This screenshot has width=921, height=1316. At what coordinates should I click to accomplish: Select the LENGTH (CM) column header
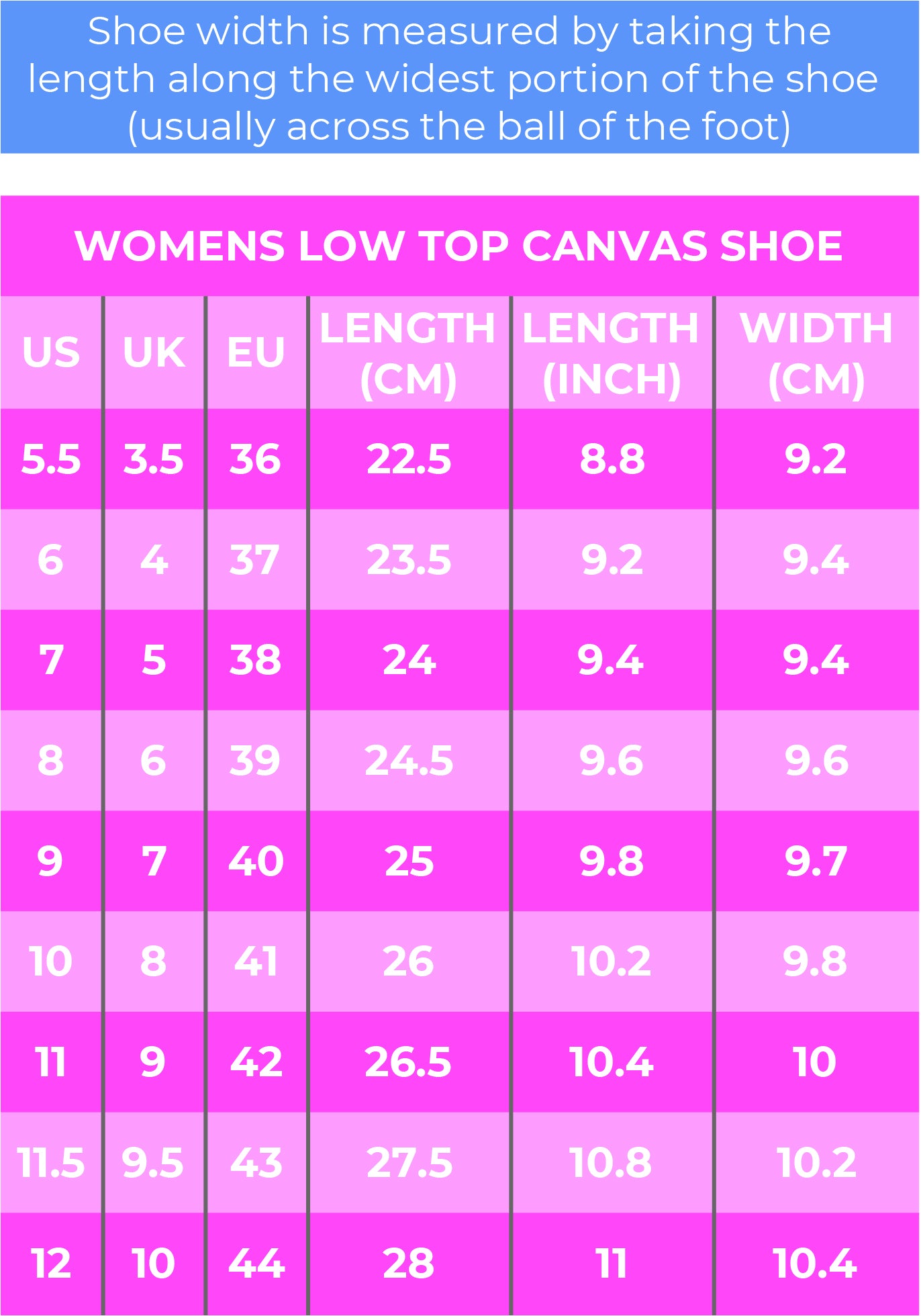[x=409, y=352]
